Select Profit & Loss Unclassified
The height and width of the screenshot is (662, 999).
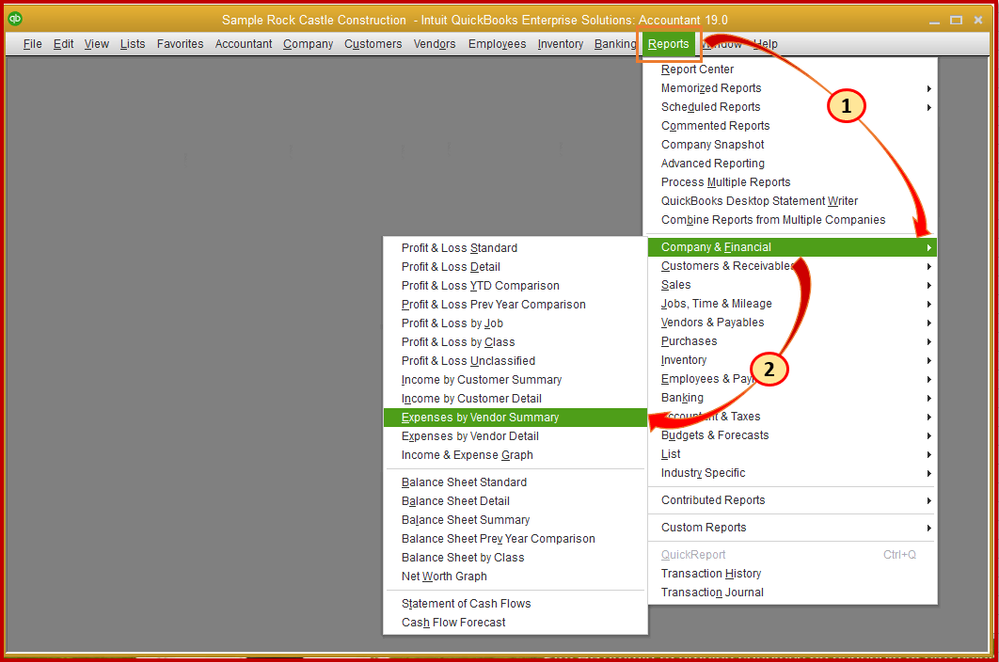tap(515, 361)
